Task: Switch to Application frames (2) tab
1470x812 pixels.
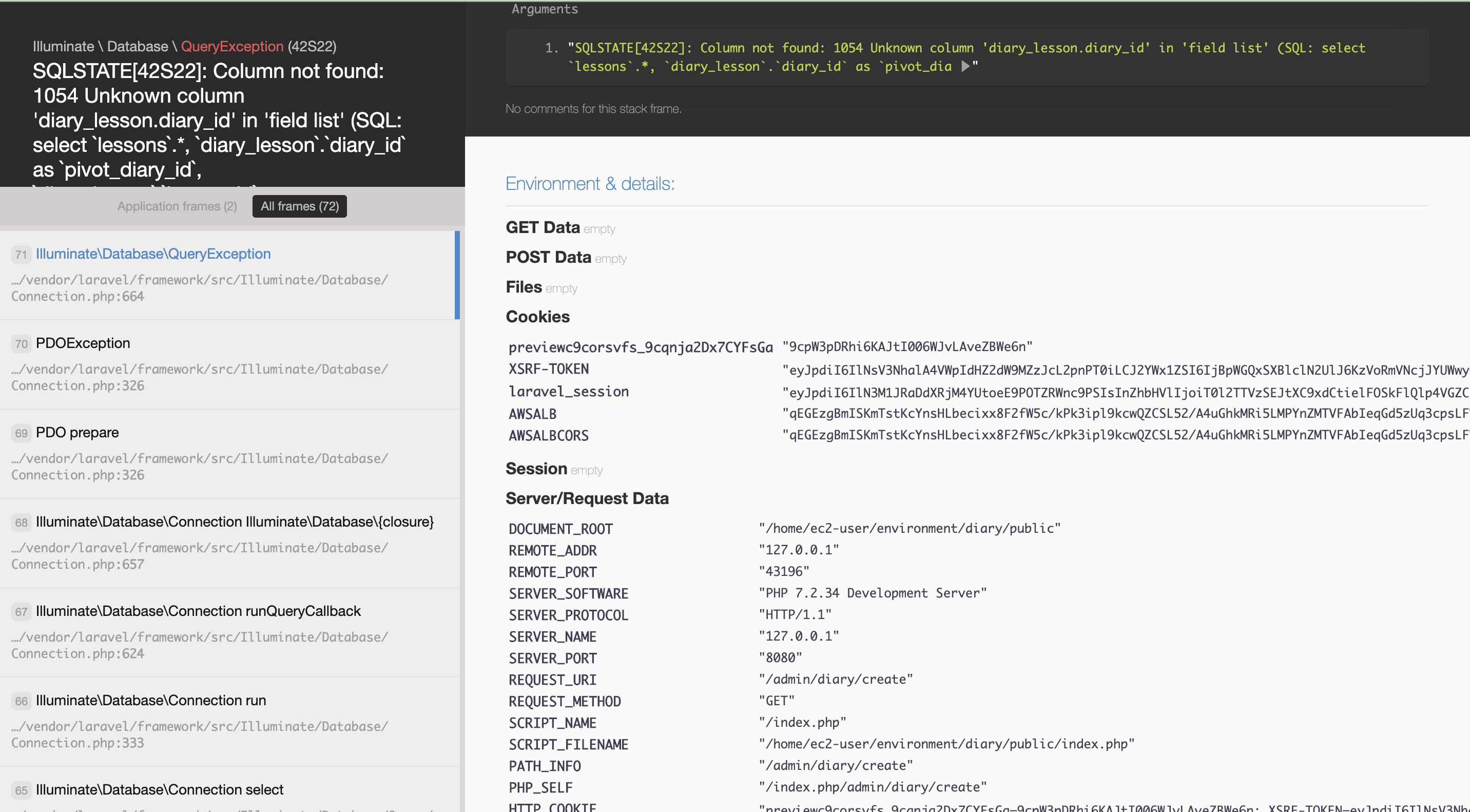Action: coord(177,206)
